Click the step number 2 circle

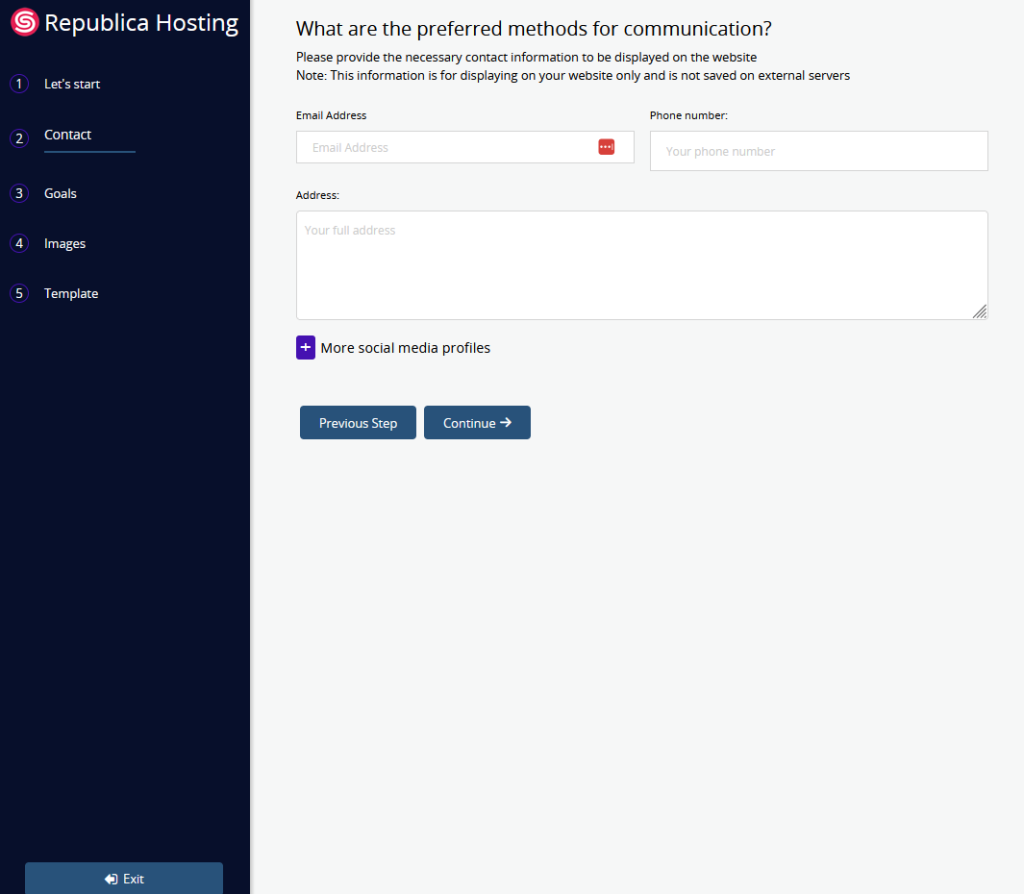pos(19,138)
